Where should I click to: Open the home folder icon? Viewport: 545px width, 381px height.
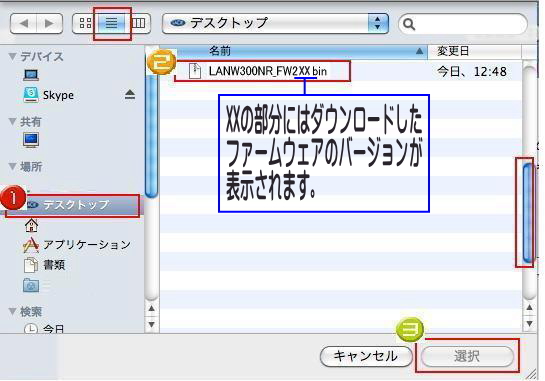pyautogui.click(x=31, y=225)
